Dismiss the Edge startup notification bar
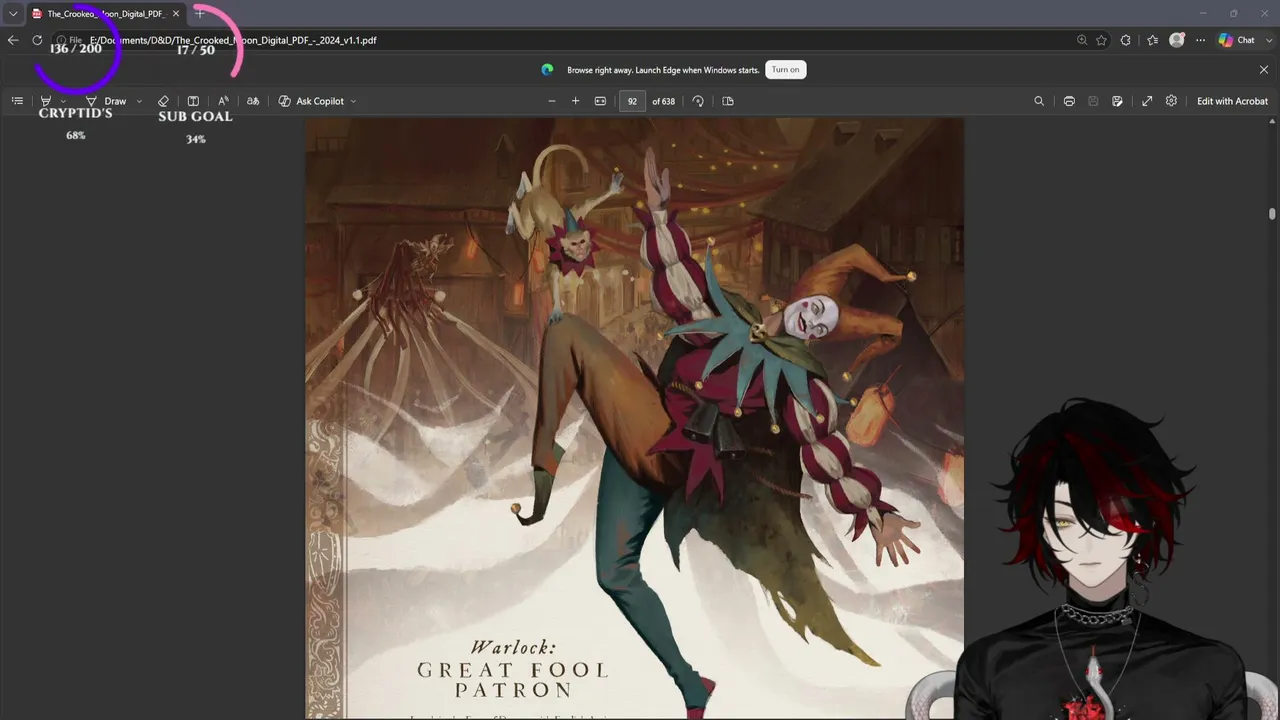 [1264, 69]
